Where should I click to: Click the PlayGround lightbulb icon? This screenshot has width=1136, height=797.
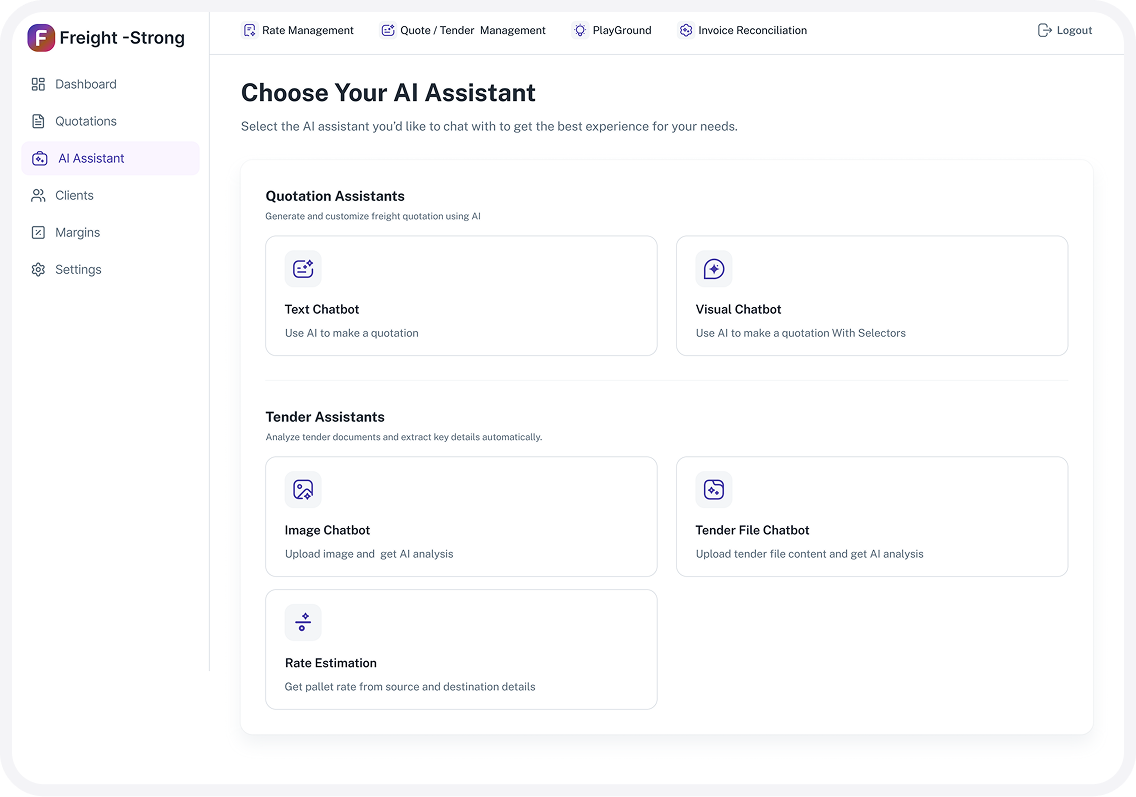[x=580, y=30]
